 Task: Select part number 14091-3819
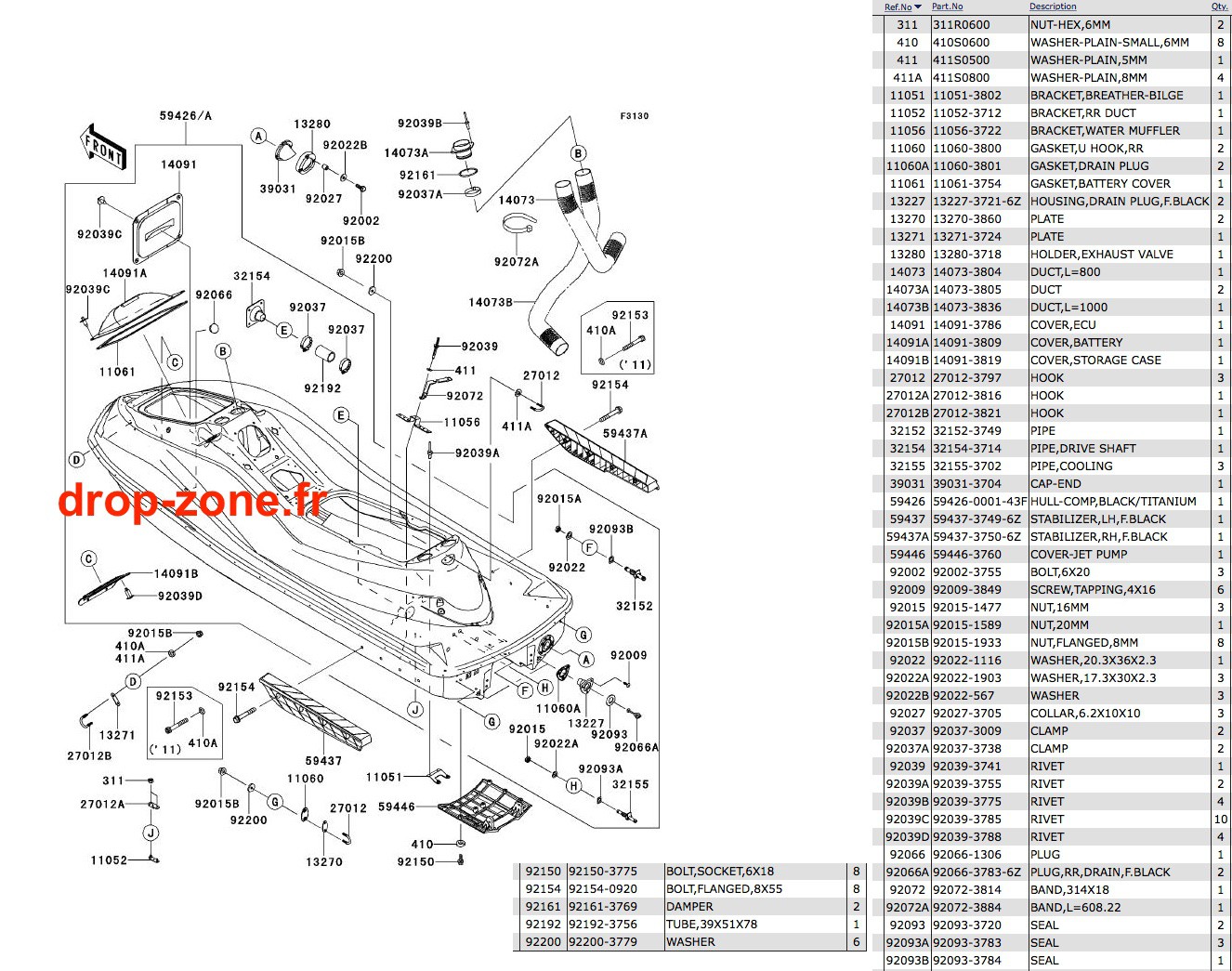click(967, 361)
